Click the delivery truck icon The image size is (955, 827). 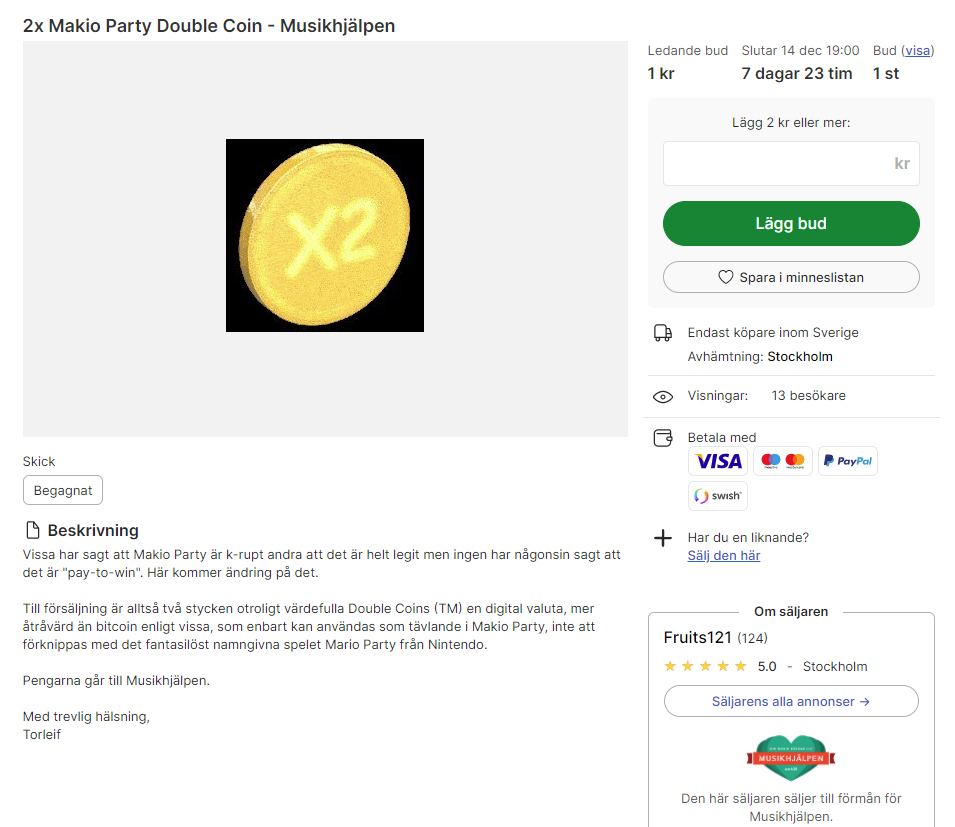click(x=662, y=333)
